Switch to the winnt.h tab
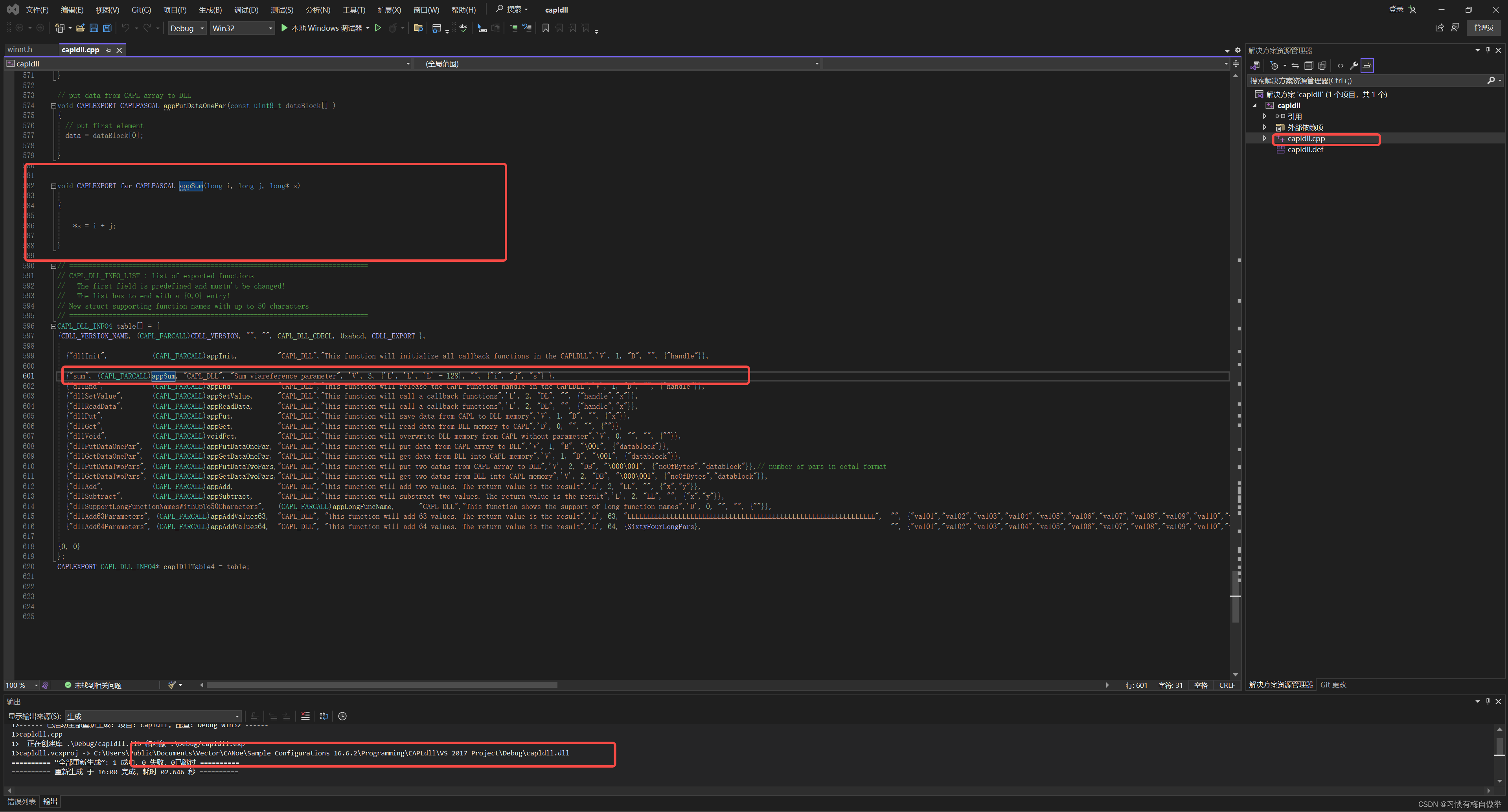This screenshot has width=1508, height=812. (20, 50)
